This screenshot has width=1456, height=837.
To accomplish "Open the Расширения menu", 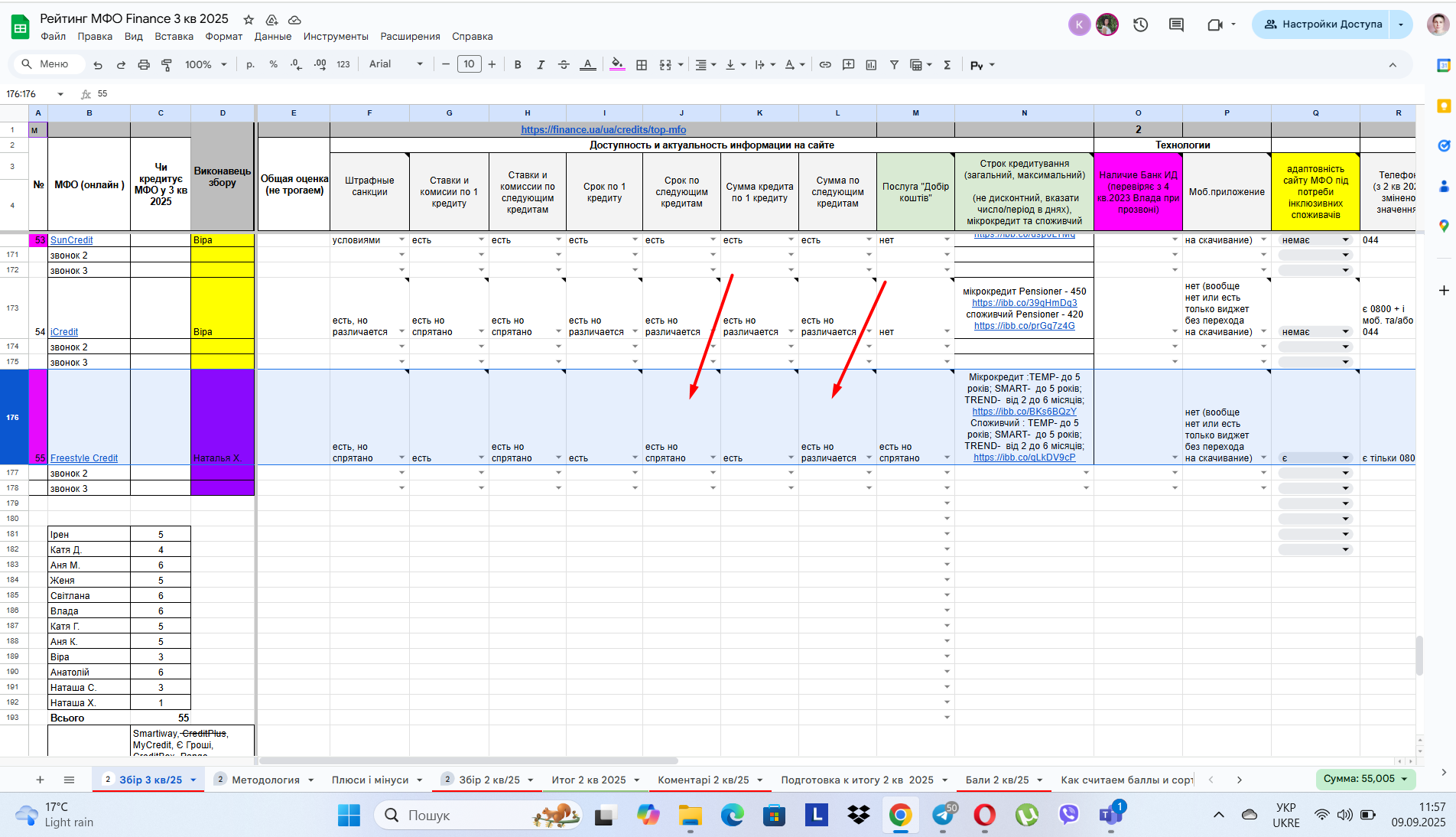I will pos(410,36).
